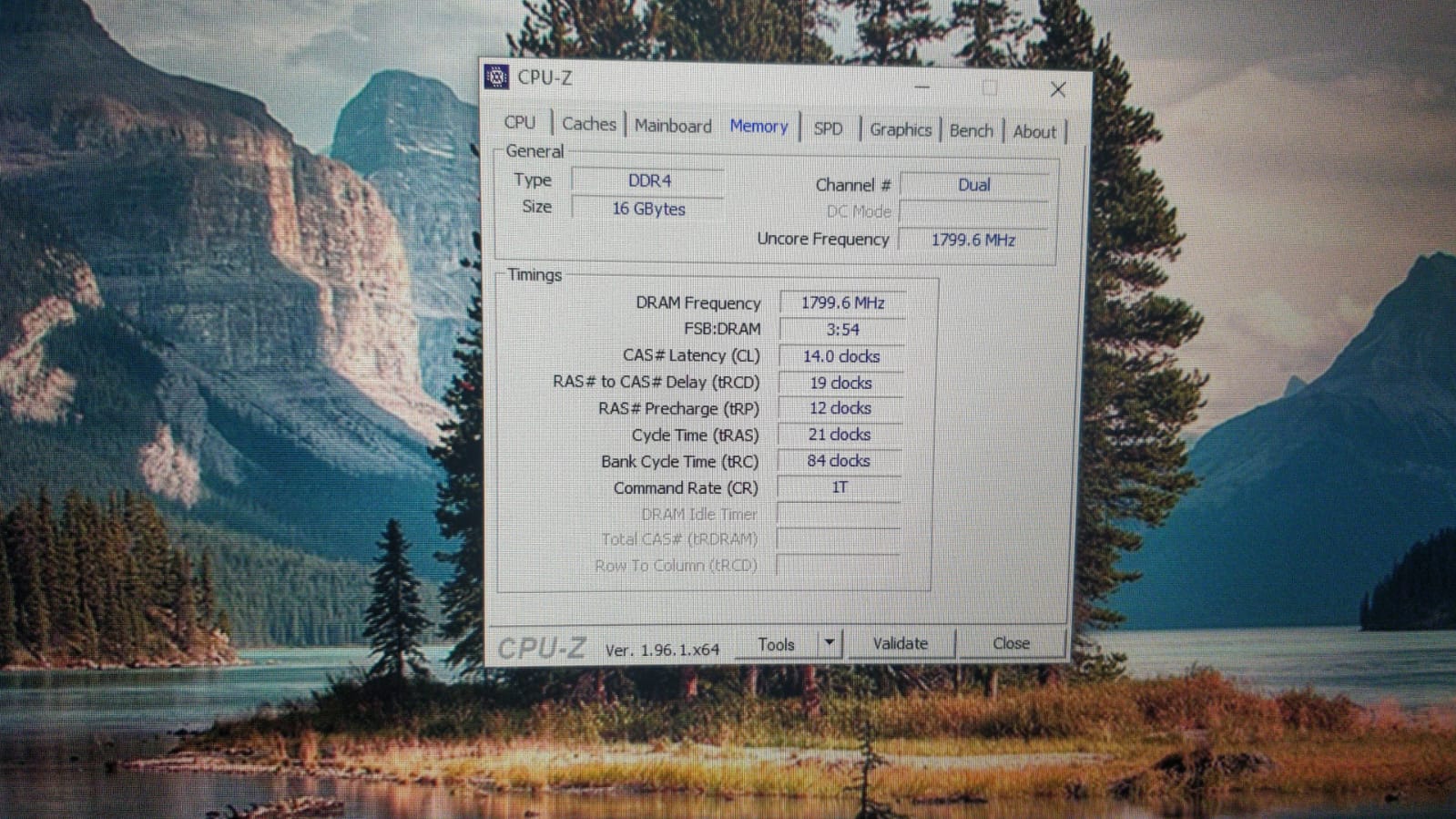
Task: Click the 'Bank Cycle Time (tRC)' label
Action: tap(679, 461)
